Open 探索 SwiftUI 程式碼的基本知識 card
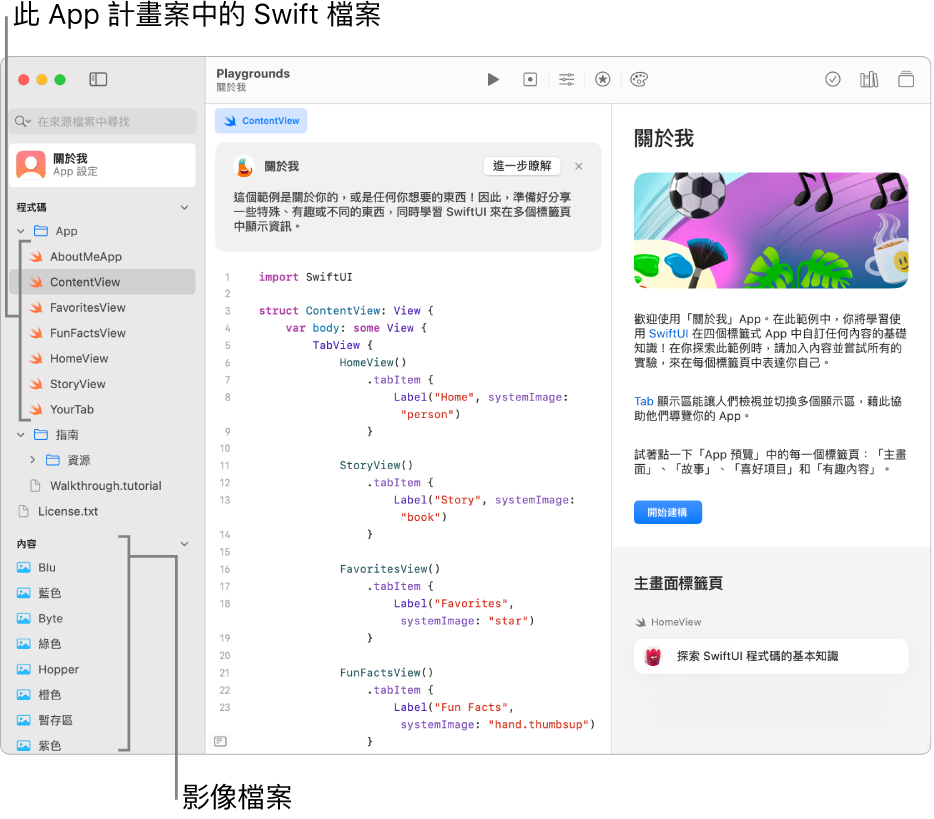 (x=771, y=656)
